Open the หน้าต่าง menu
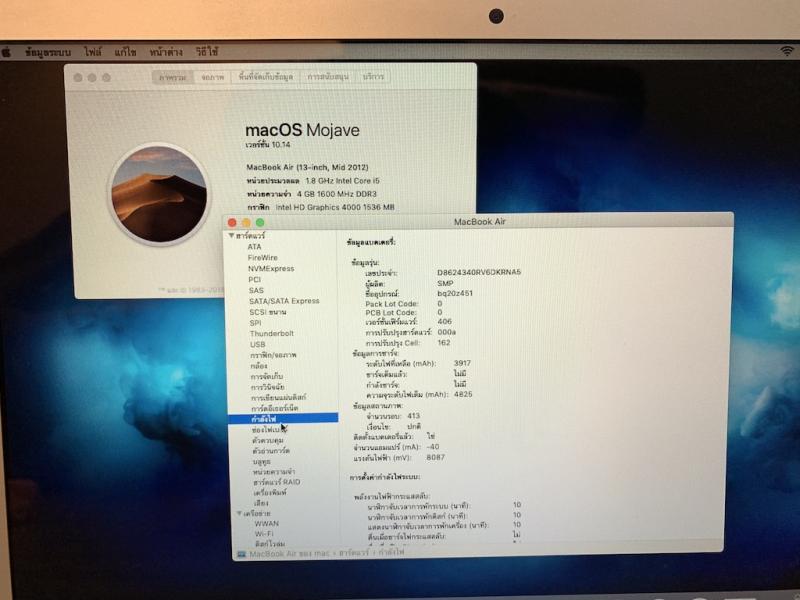Viewport: 800px width, 600px height. 166,52
